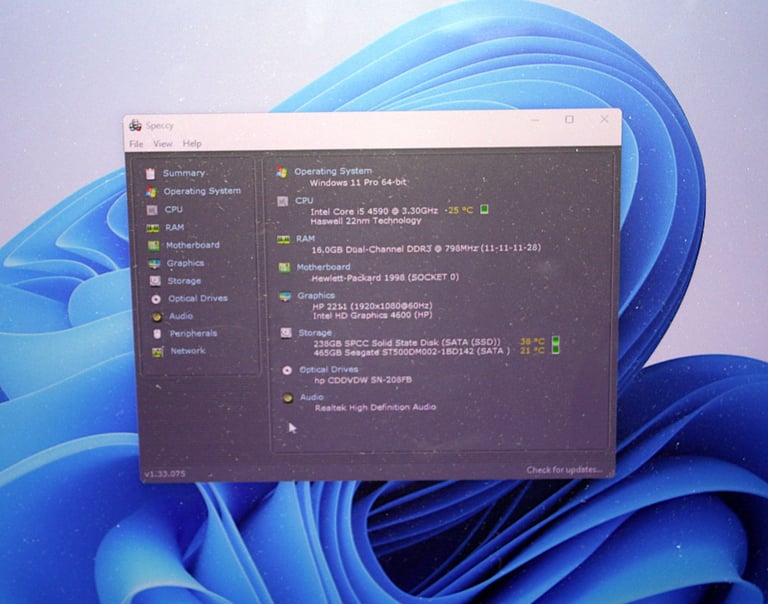Click the CPU temperature indicator icon
Viewport: 768px width, 604px height.
[x=484, y=209]
